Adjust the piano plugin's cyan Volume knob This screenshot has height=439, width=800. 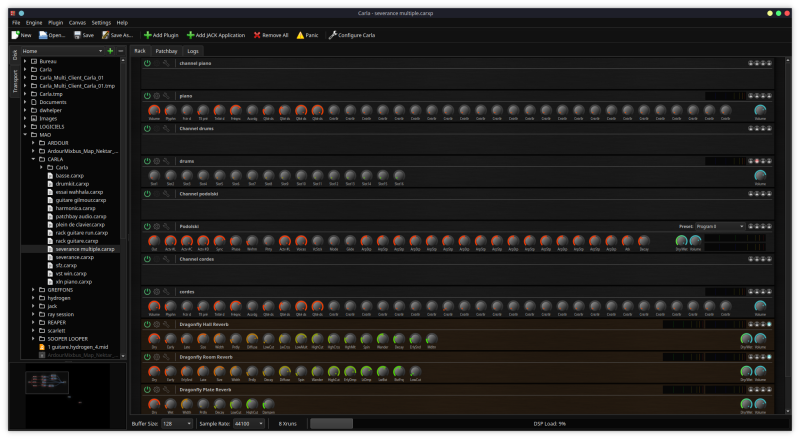click(x=760, y=110)
